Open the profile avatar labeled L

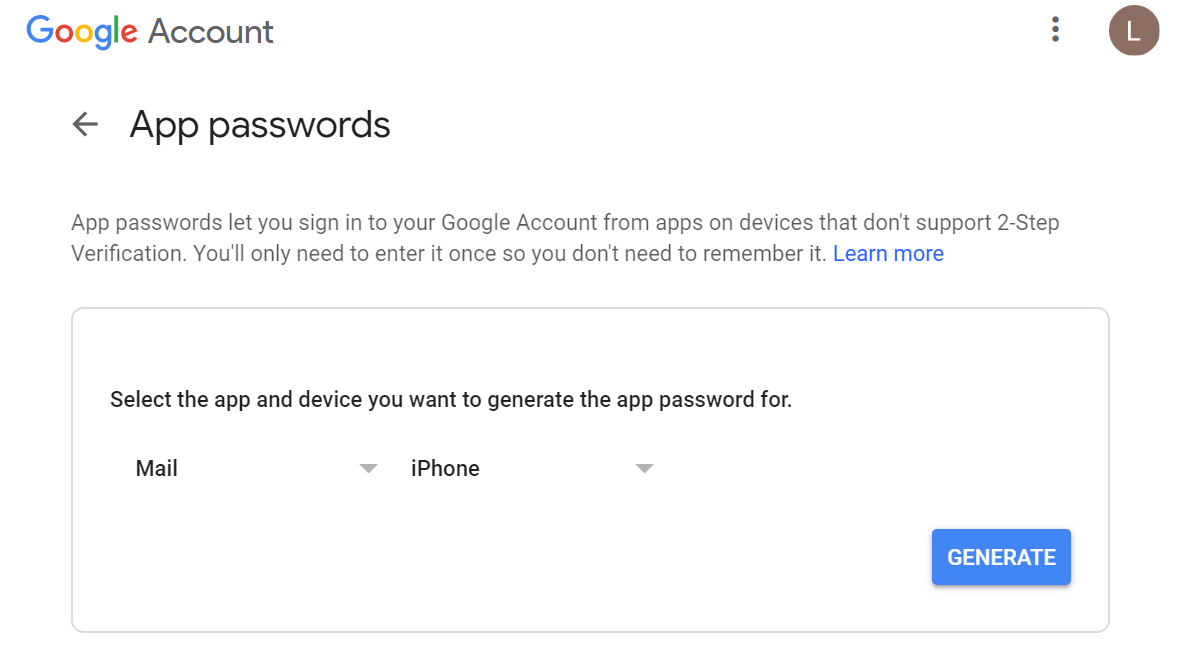point(1134,31)
